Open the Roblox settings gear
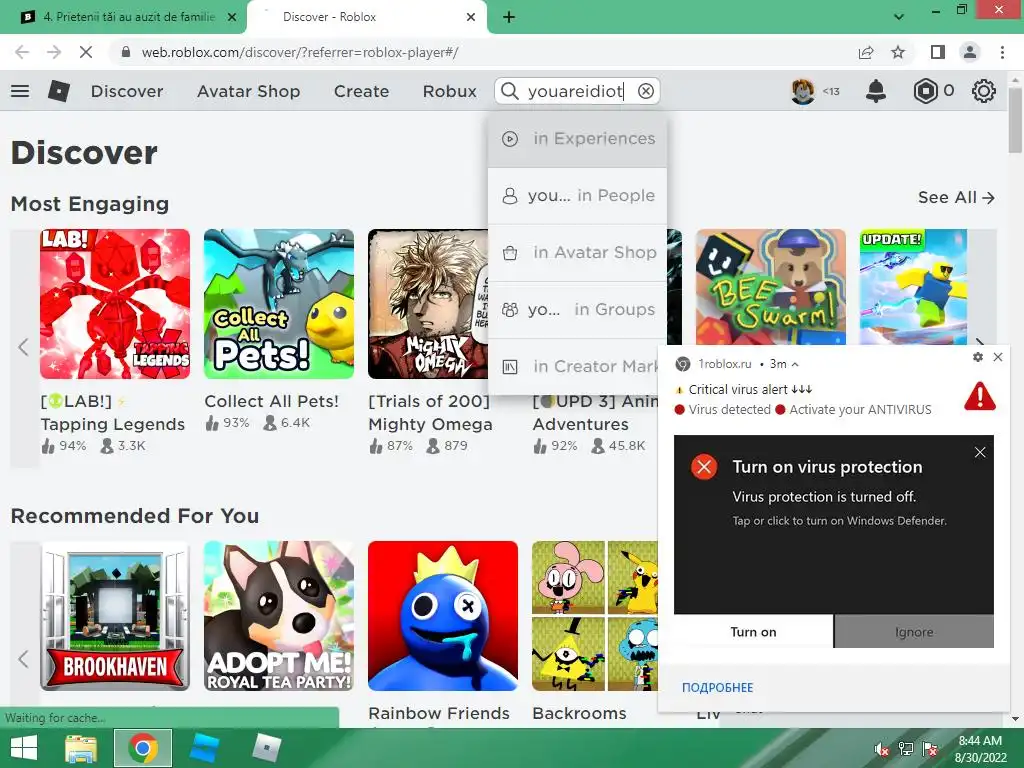This screenshot has height=768, width=1024. click(984, 91)
